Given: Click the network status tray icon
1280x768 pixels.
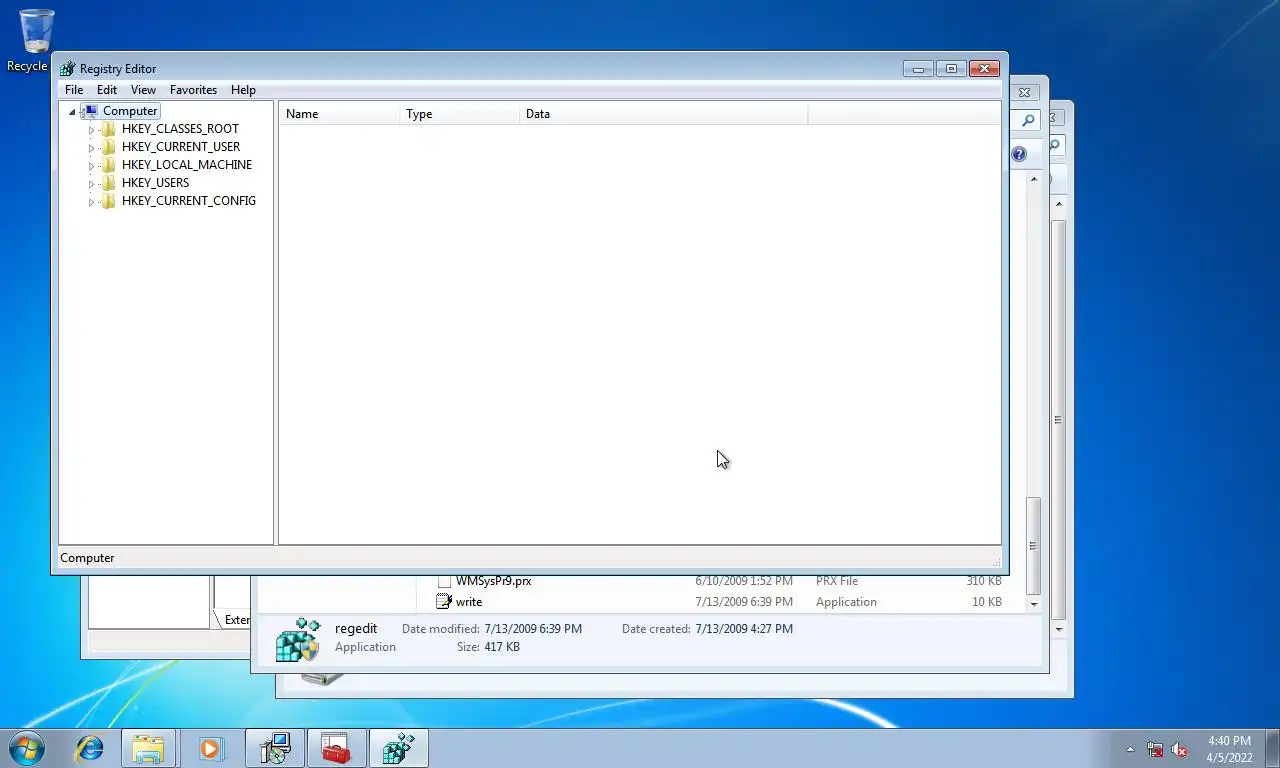Looking at the screenshot, I should click(x=1155, y=749).
